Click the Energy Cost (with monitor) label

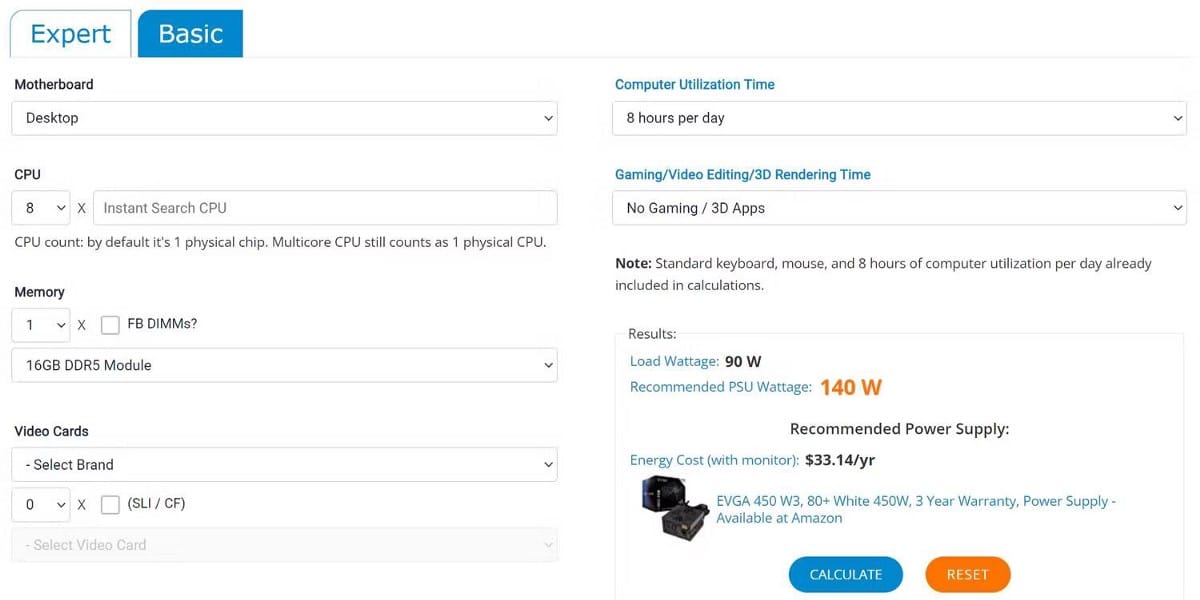pyautogui.click(x=714, y=461)
